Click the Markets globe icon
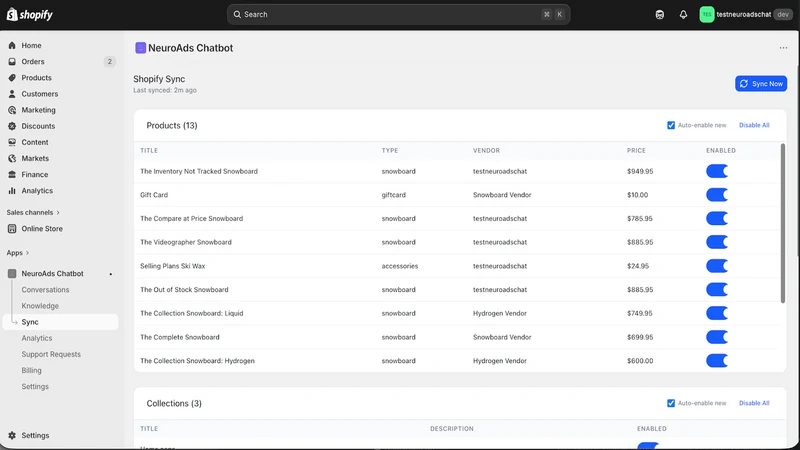Screen dimensions: 800x450 coord(12,159)
